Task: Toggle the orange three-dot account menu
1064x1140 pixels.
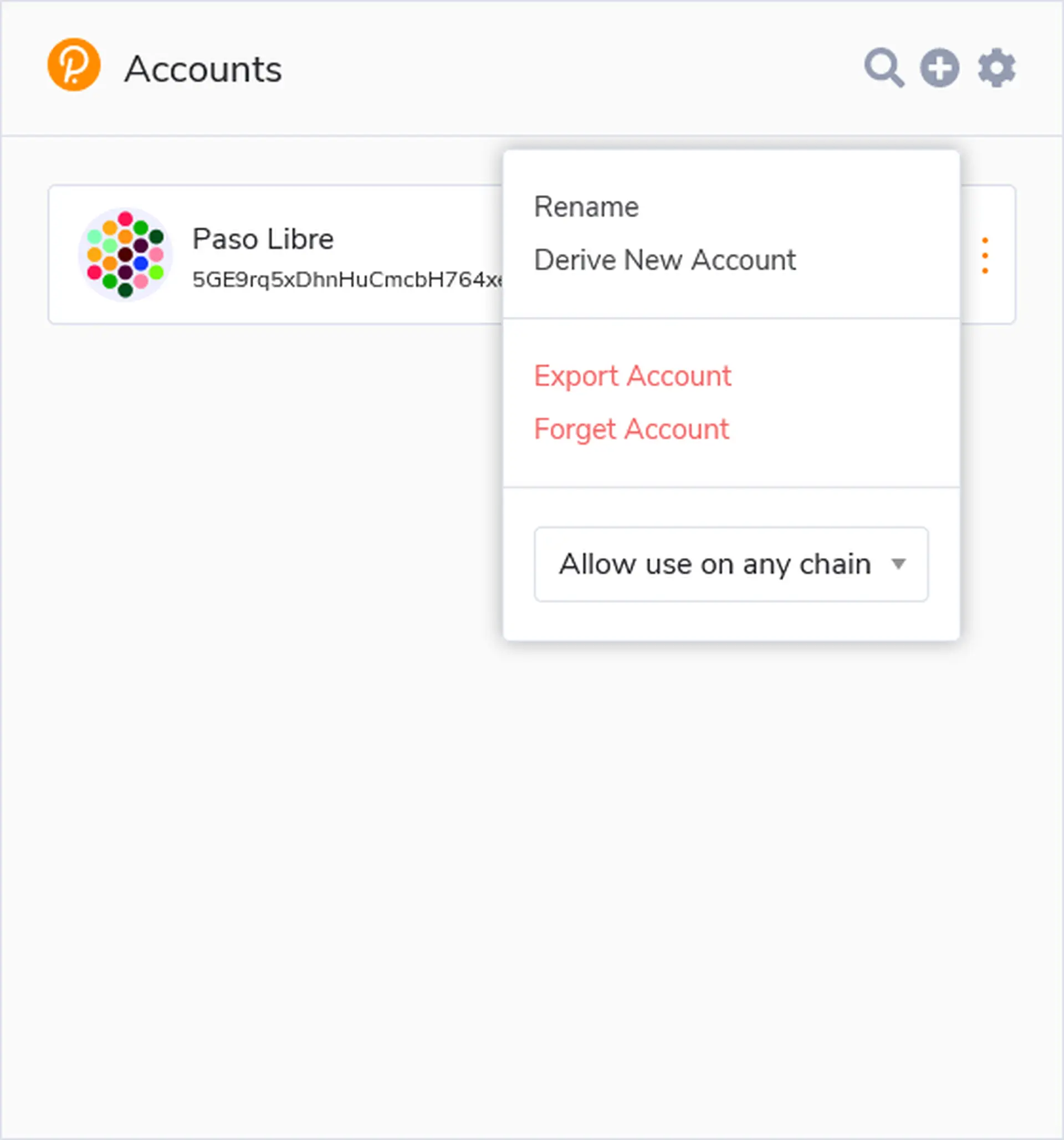Action: [985, 255]
